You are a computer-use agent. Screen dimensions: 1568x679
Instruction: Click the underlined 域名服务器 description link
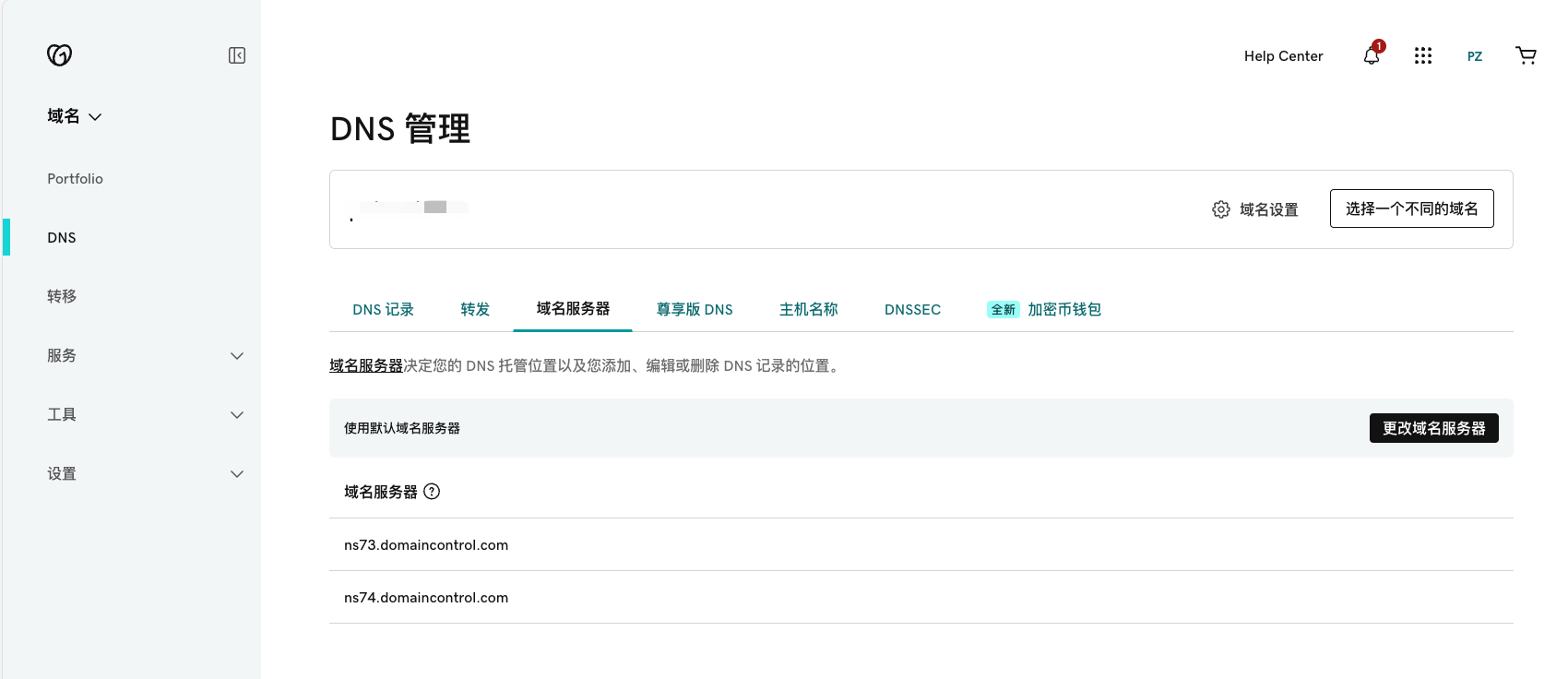tap(366, 366)
